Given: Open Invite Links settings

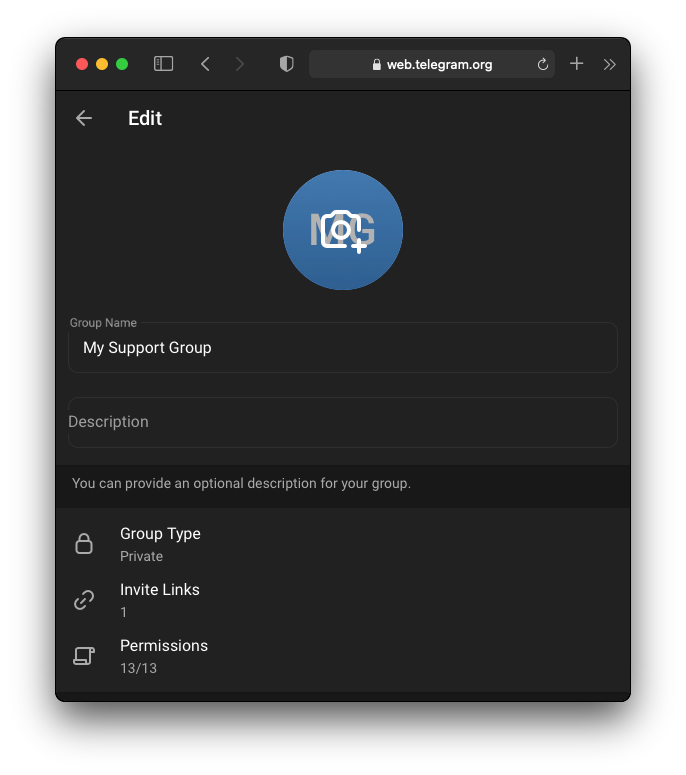Looking at the screenshot, I should coord(343,600).
